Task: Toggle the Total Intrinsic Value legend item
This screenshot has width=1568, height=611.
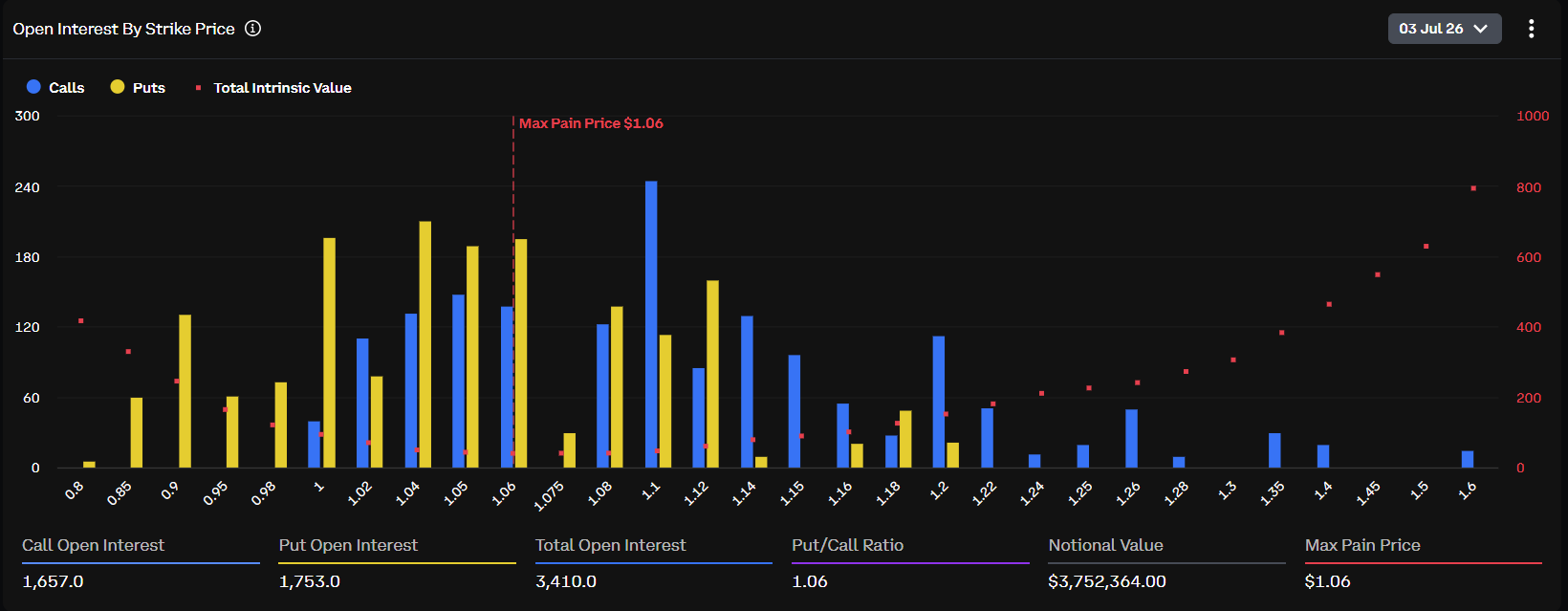Action: [x=273, y=87]
